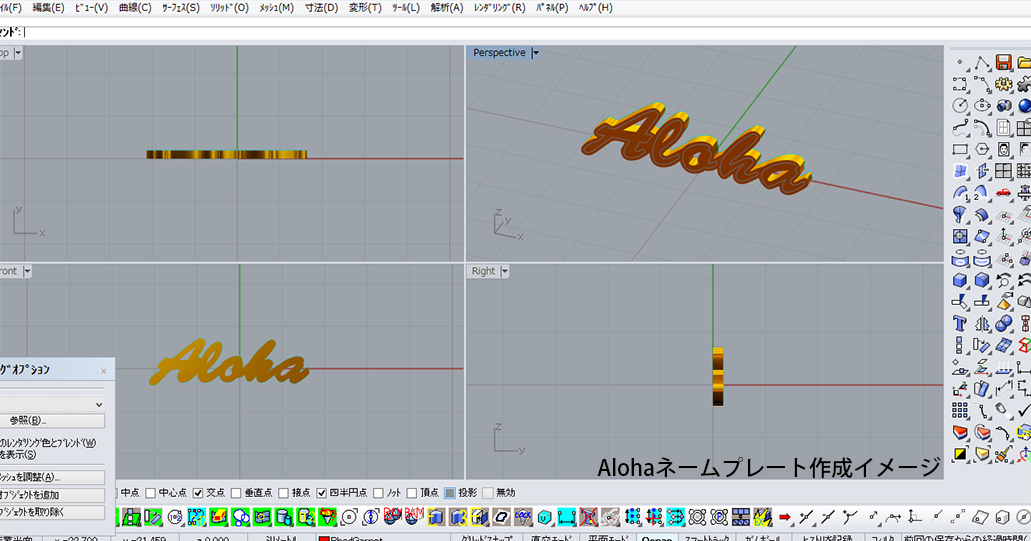Enable the 中心点 osnap checkbox
1031x541 pixels.
[150, 493]
